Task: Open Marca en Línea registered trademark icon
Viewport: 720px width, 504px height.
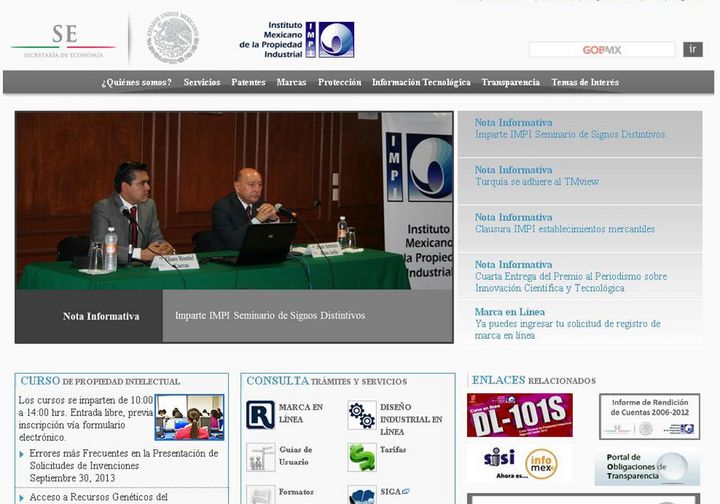Action: click(x=260, y=414)
